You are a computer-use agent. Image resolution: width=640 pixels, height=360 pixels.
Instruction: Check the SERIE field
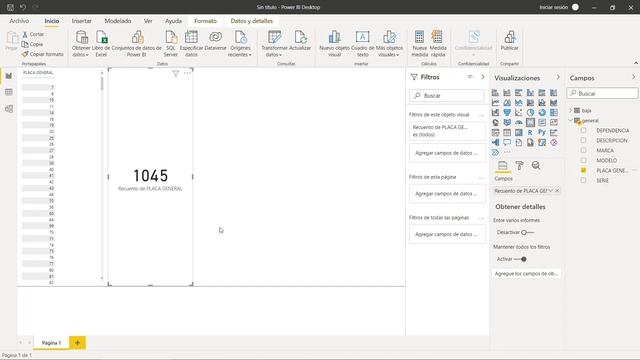[x=583, y=180]
